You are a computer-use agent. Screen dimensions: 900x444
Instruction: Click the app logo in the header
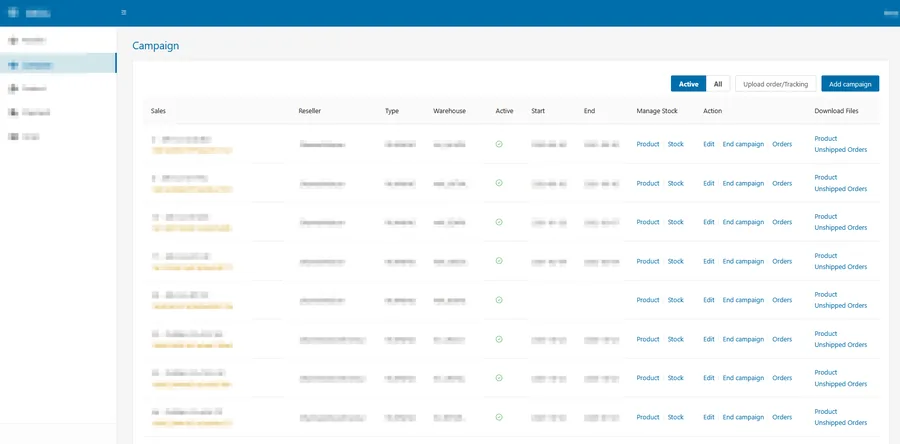pyautogui.click(x=13, y=13)
